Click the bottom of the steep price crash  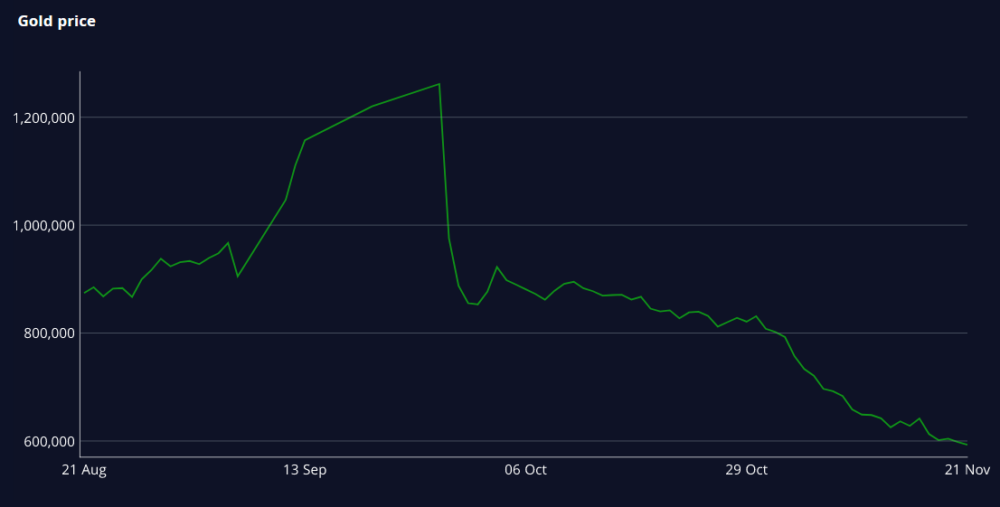click(x=477, y=304)
